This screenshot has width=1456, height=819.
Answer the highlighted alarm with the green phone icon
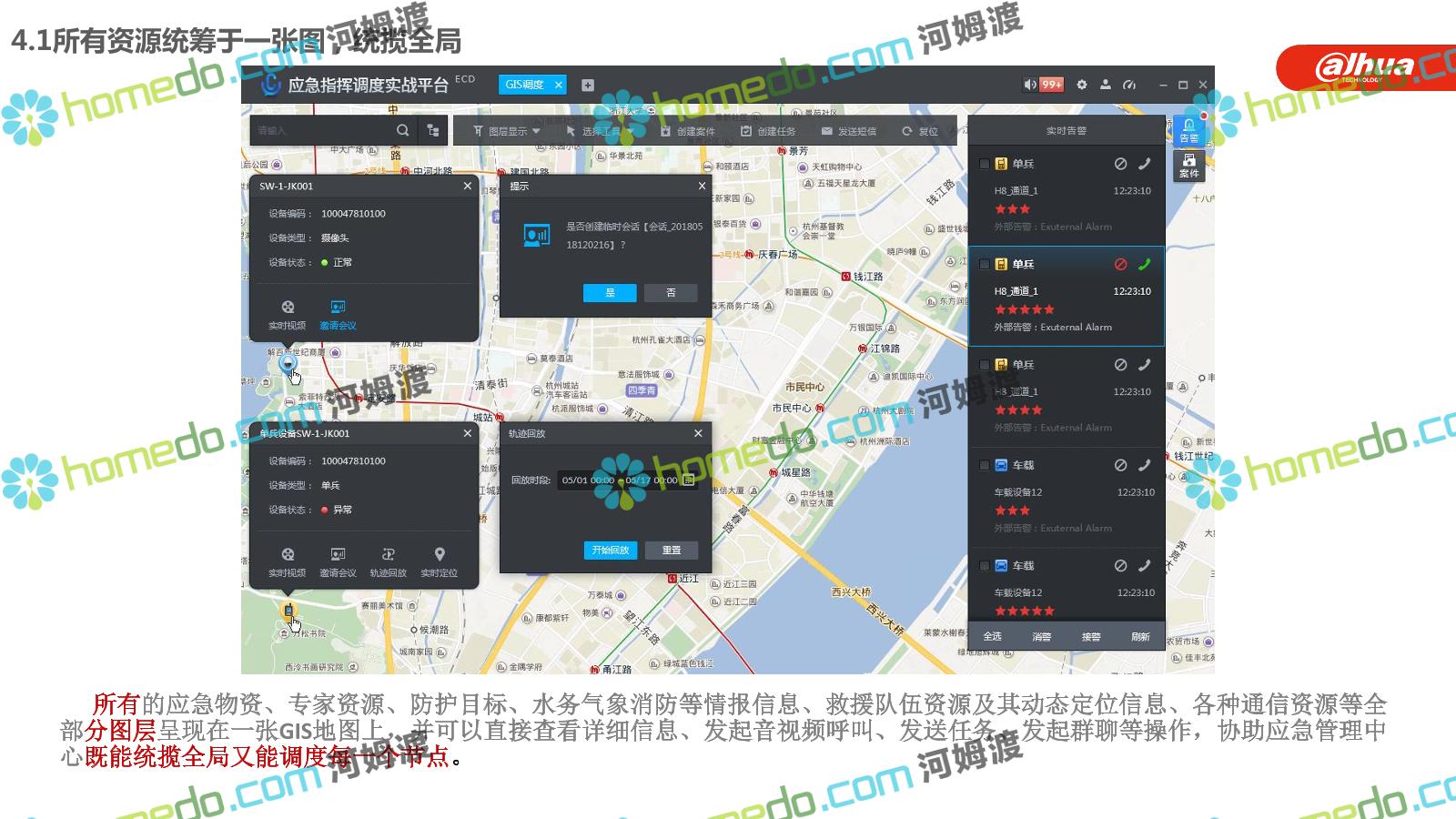pos(1144,264)
